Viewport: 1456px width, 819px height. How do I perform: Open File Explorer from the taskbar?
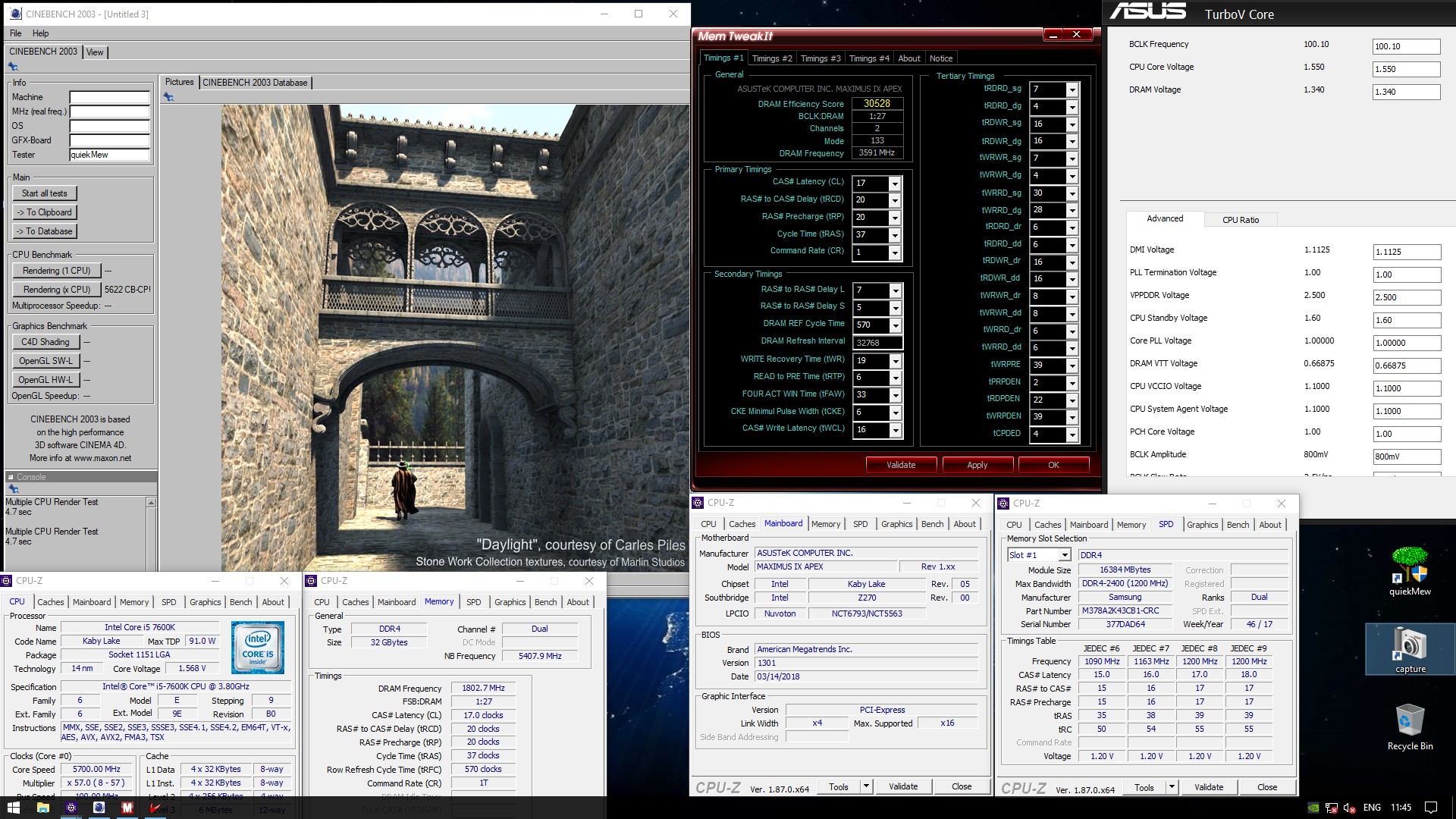click(42, 808)
